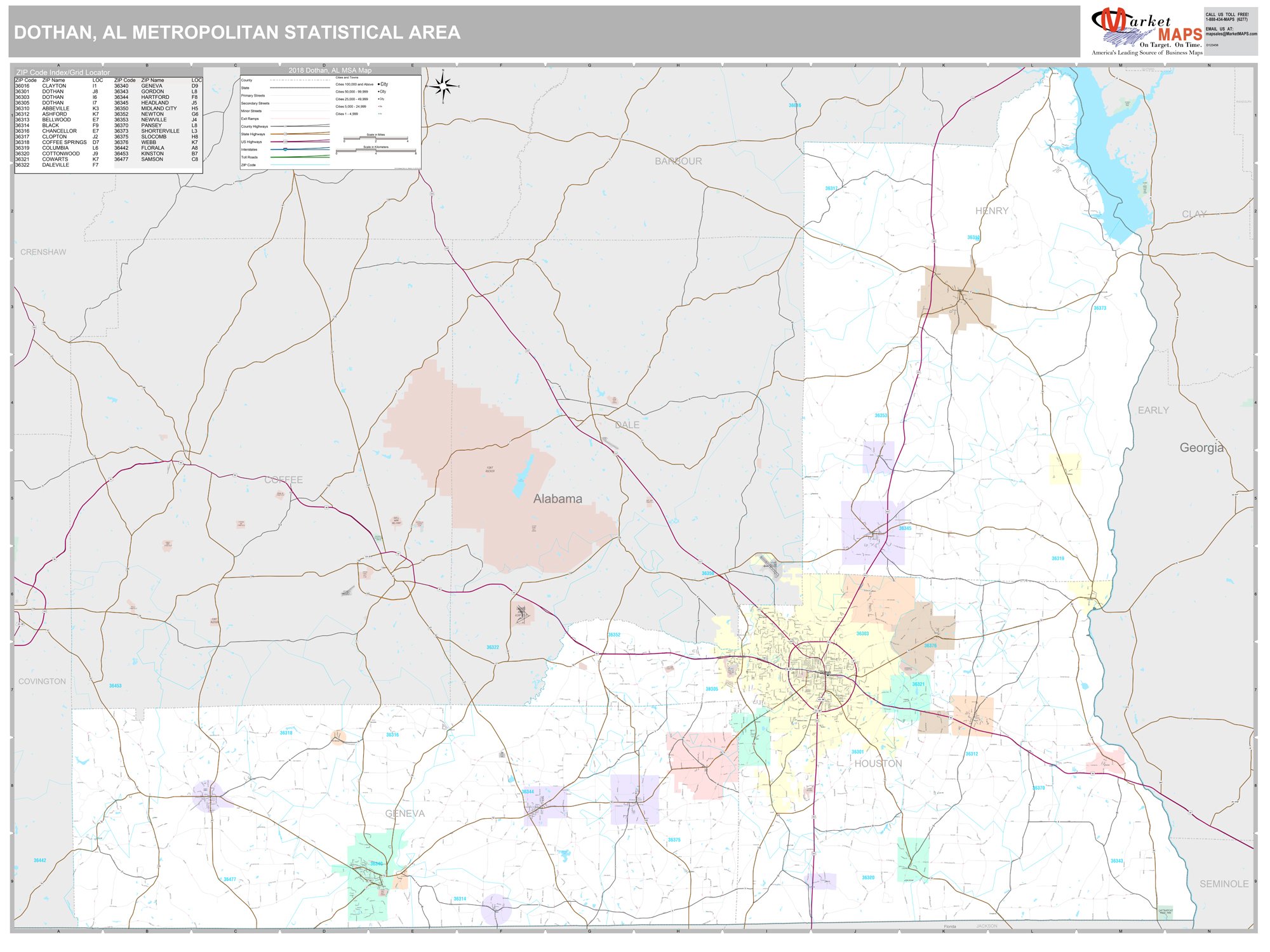Click 'Cities 100,000 and Above' legend entry

coord(354,84)
